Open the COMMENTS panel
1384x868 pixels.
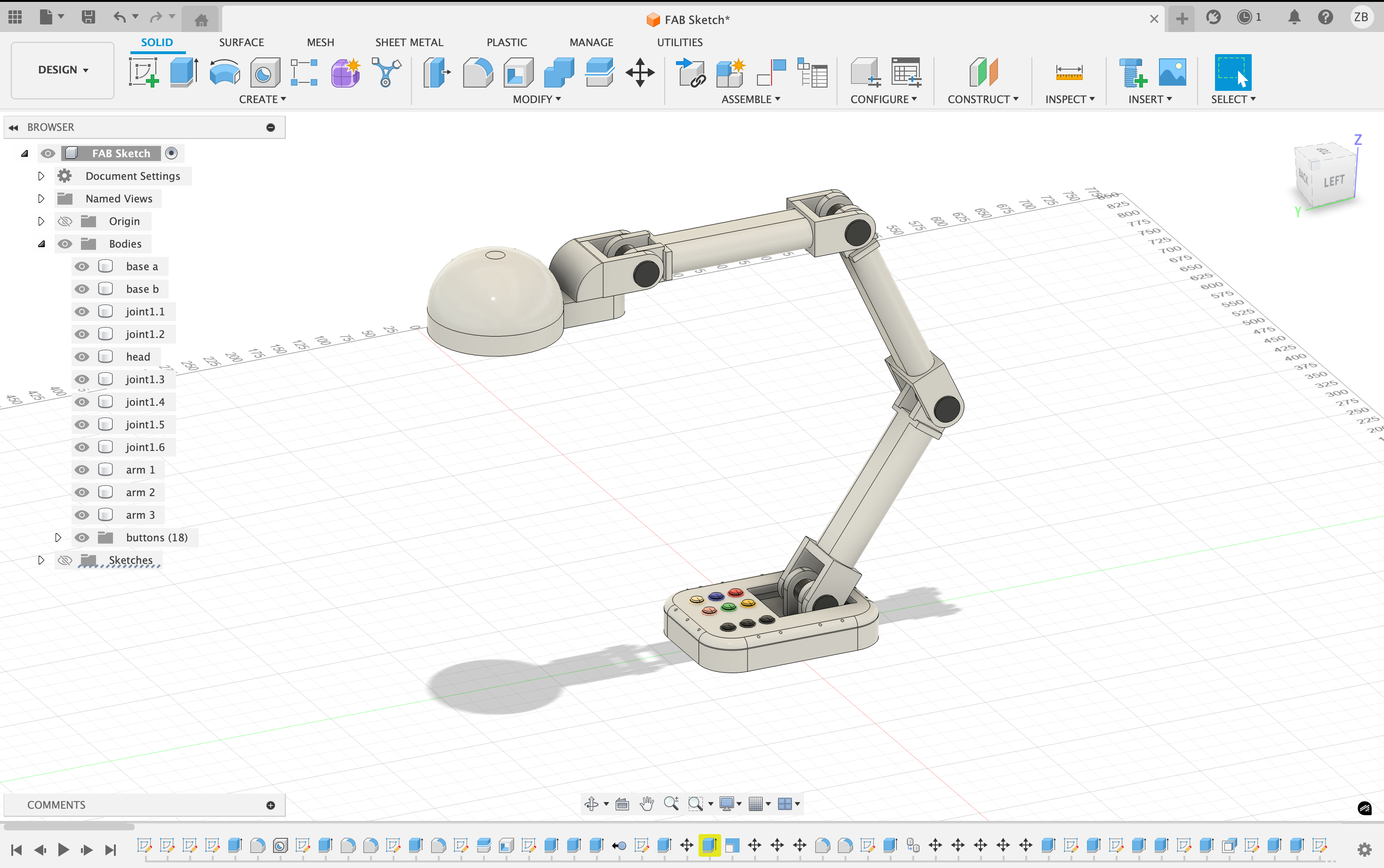pyautogui.click(x=56, y=804)
